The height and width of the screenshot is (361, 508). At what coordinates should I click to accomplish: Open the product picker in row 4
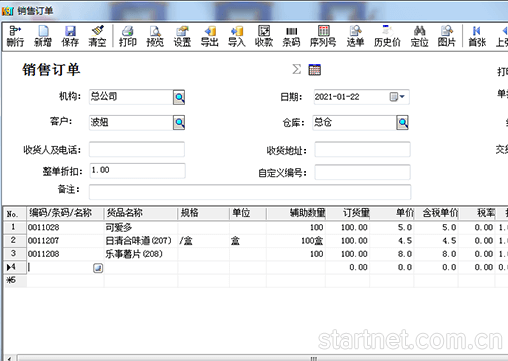tap(98, 268)
